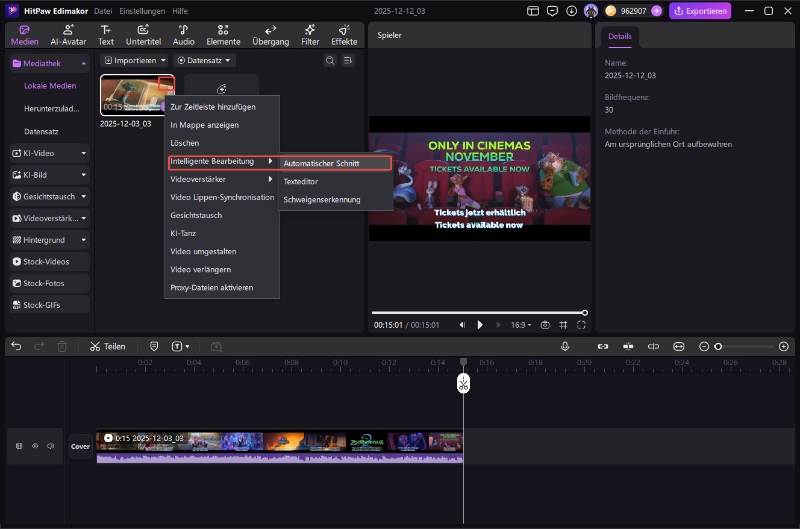
Task: Select KI-Tanz in the context menu
Action: [x=222, y=233]
